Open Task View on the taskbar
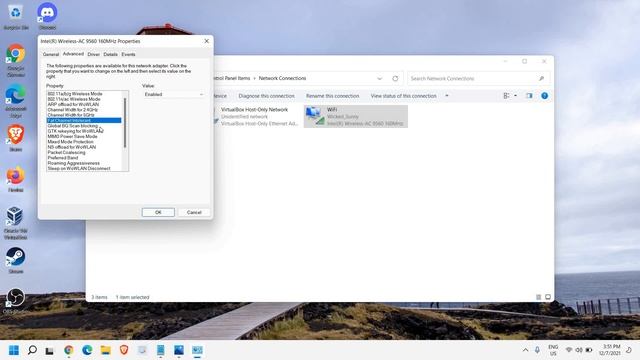 coord(50,350)
